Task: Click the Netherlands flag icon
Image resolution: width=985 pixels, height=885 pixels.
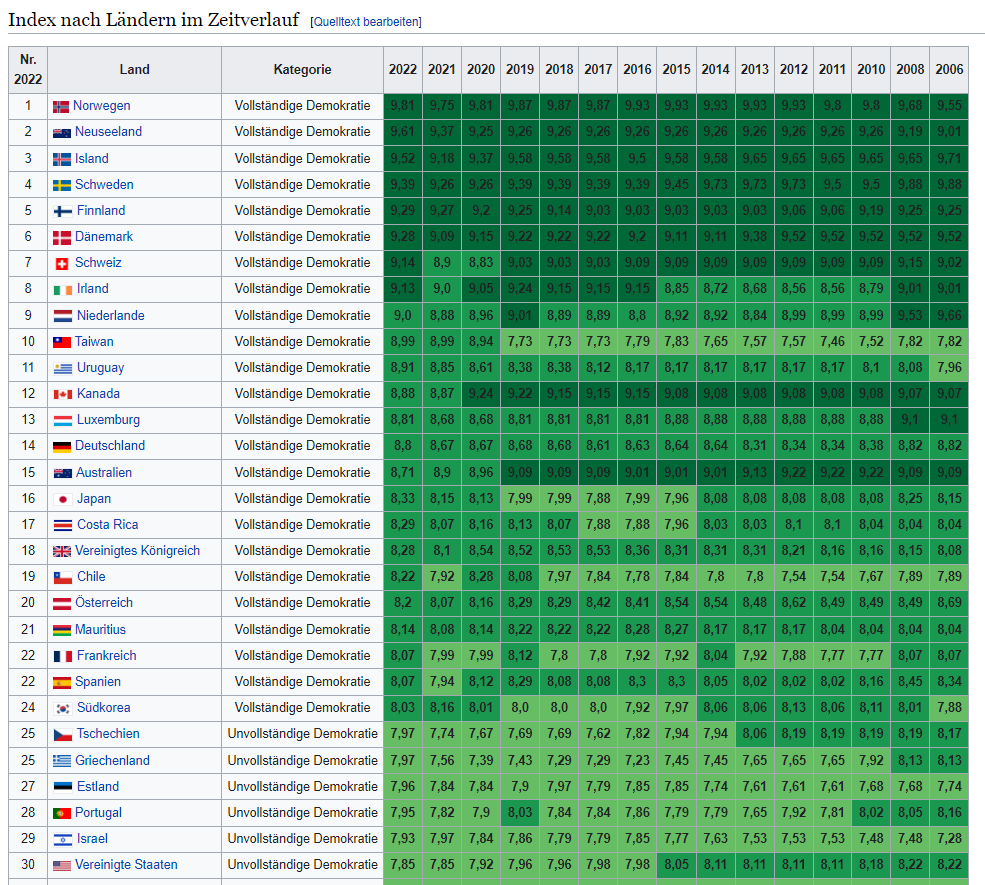Action: [63, 316]
